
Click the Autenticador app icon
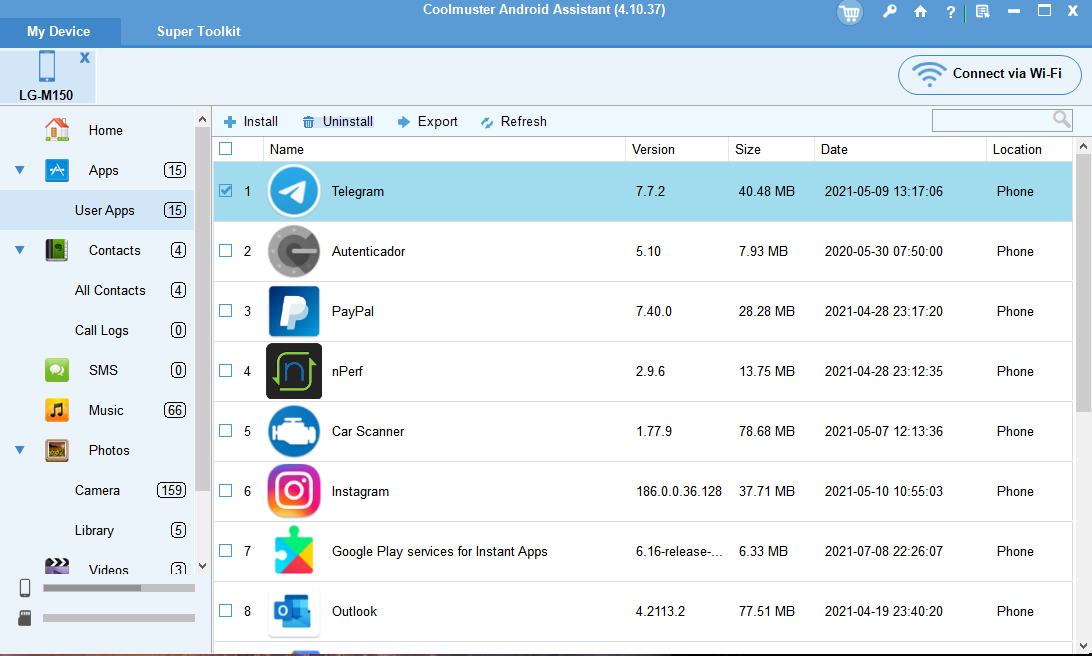[294, 251]
